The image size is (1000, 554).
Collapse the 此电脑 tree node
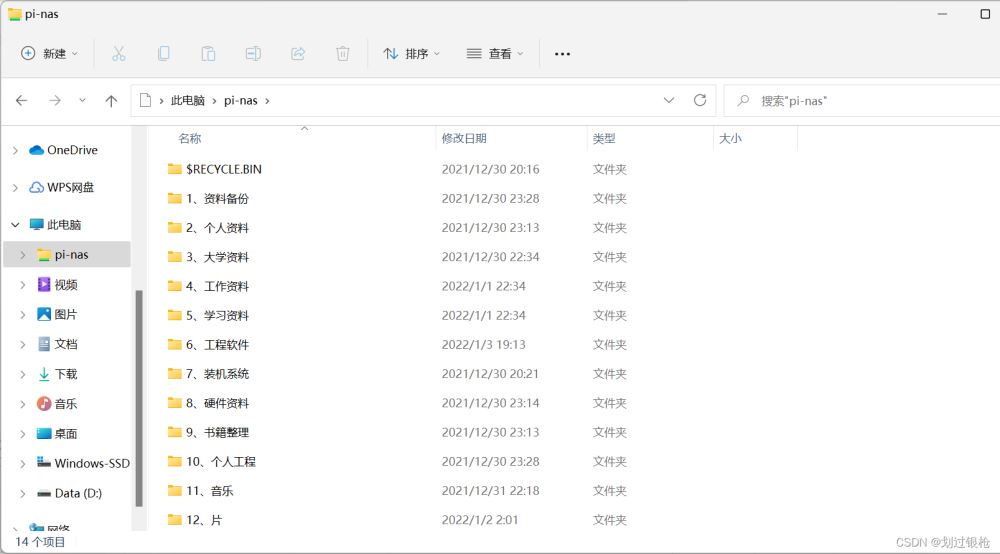tap(15, 225)
